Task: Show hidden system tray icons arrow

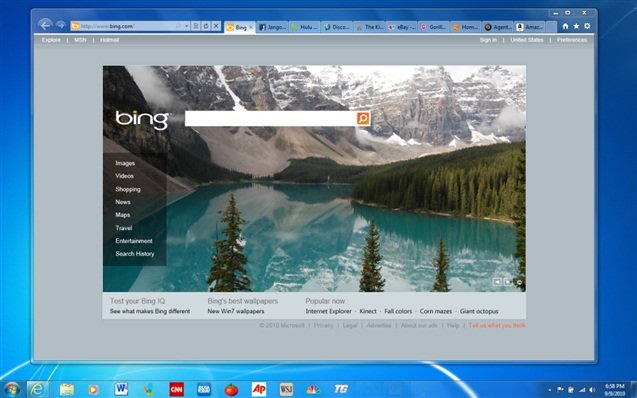Action: [550, 390]
